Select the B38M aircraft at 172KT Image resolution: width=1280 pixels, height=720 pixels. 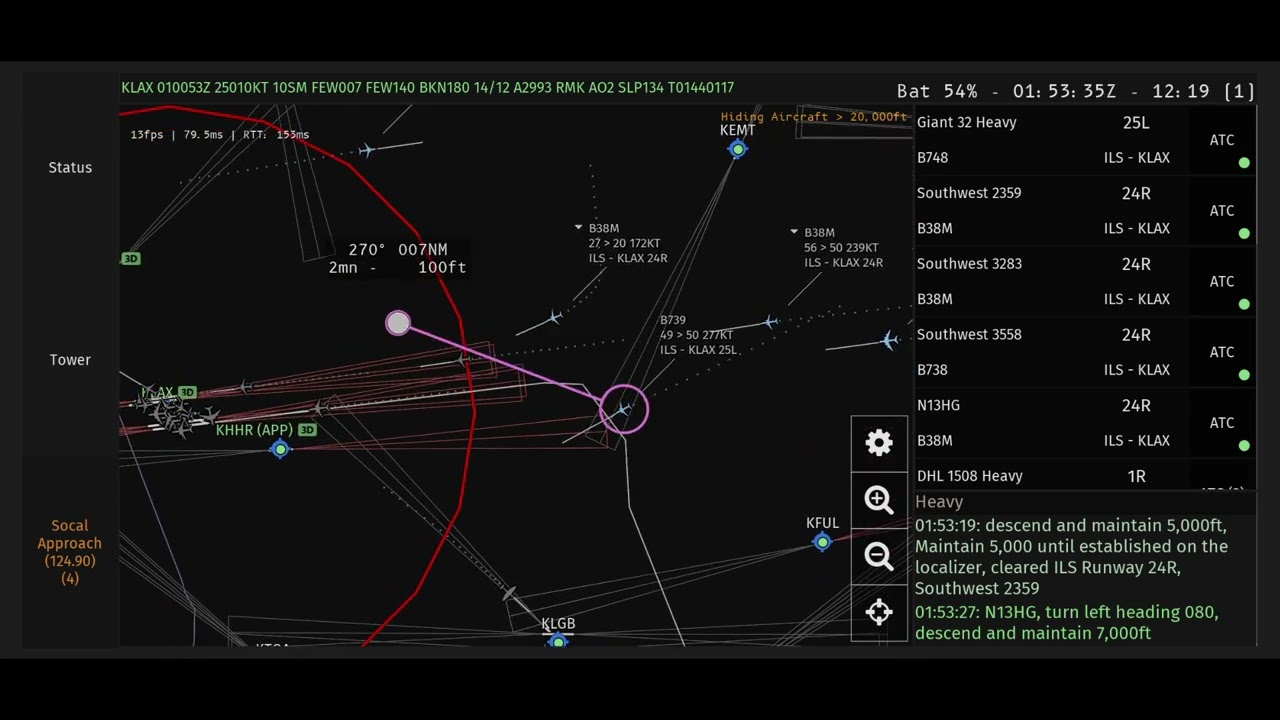[553, 319]
